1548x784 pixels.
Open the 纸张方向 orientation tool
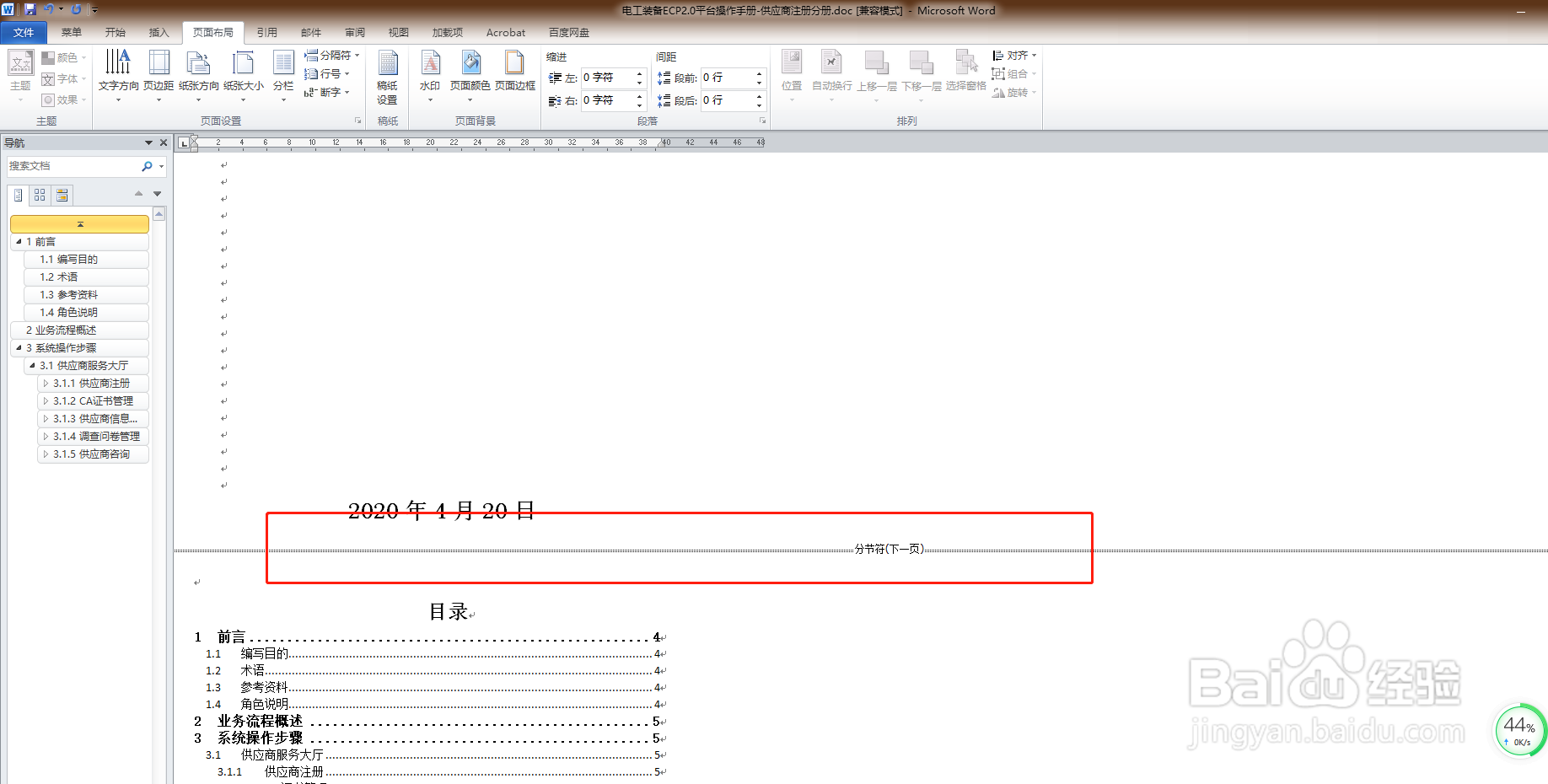(199, 75)
